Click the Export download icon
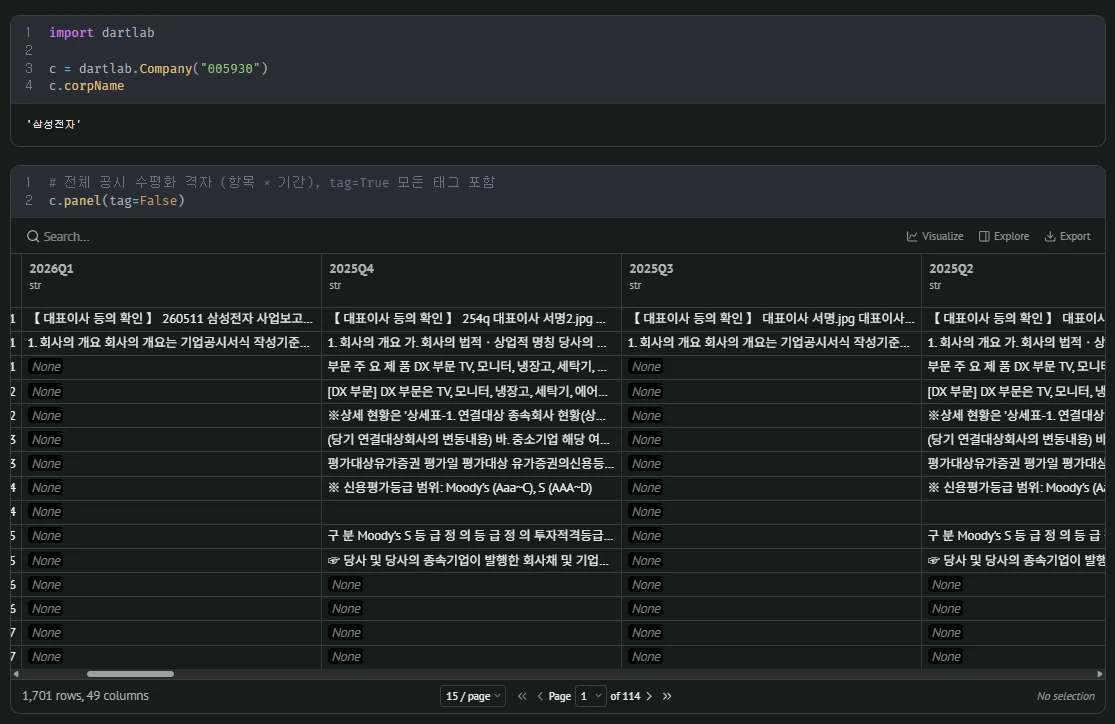1115x724 pixels. click(x=1050, y=236)
